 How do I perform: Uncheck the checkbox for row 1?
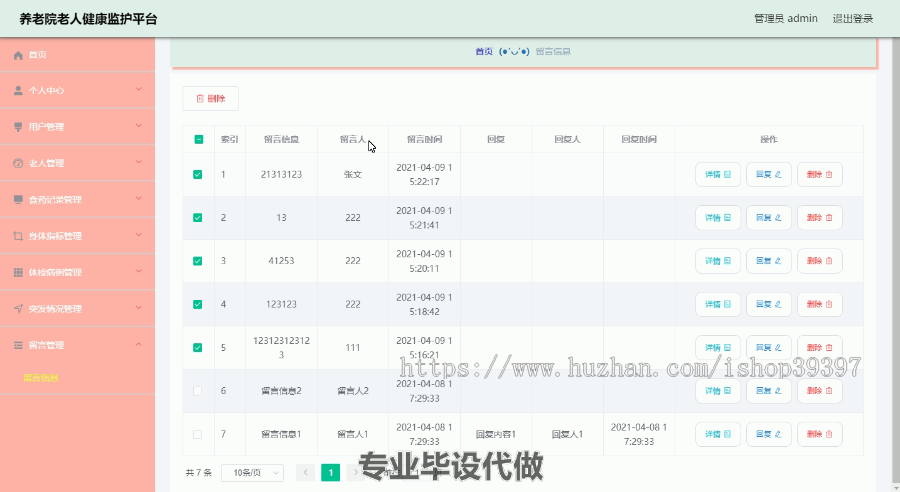(197, 175)
